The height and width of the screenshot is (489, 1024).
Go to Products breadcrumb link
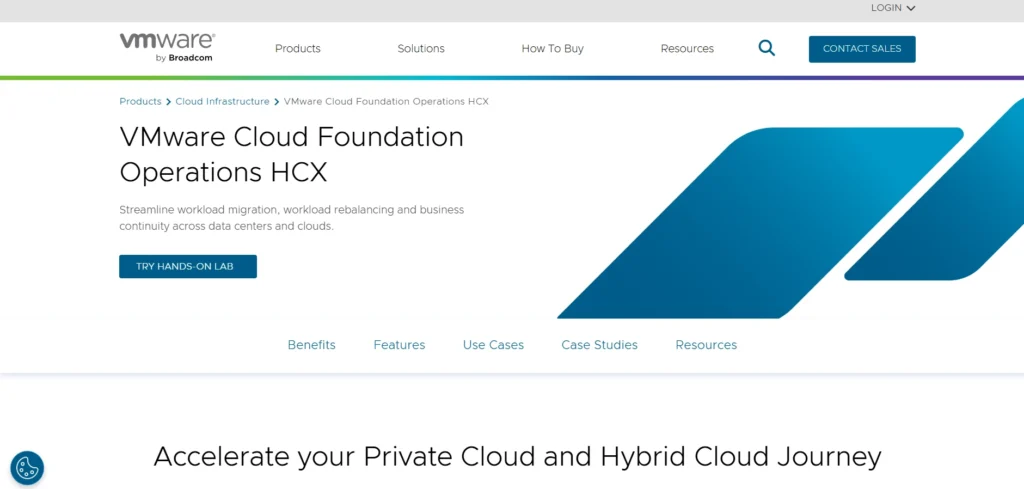coord(140,102)
